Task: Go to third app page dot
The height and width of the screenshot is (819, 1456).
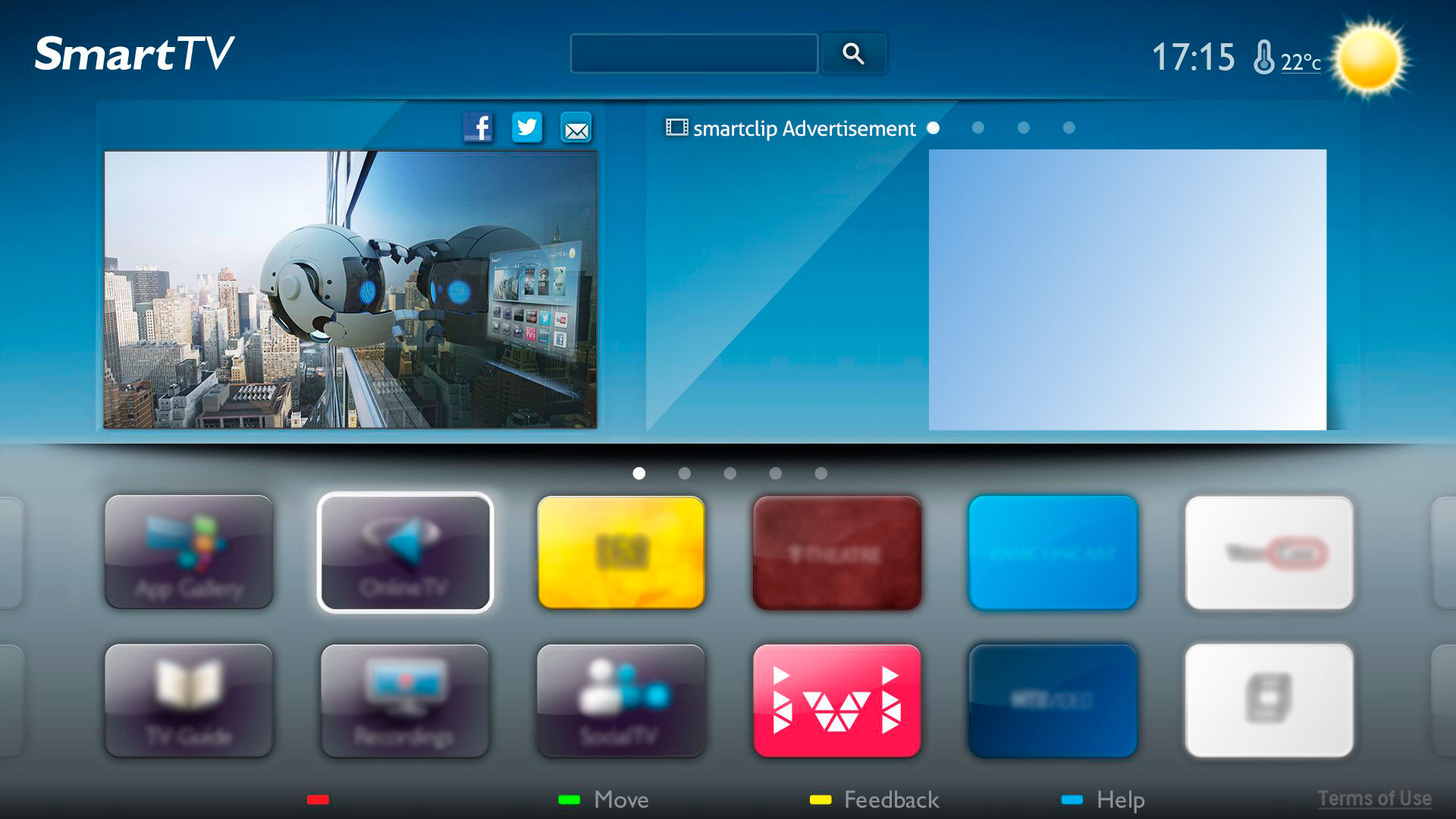Action: point(730,473)
